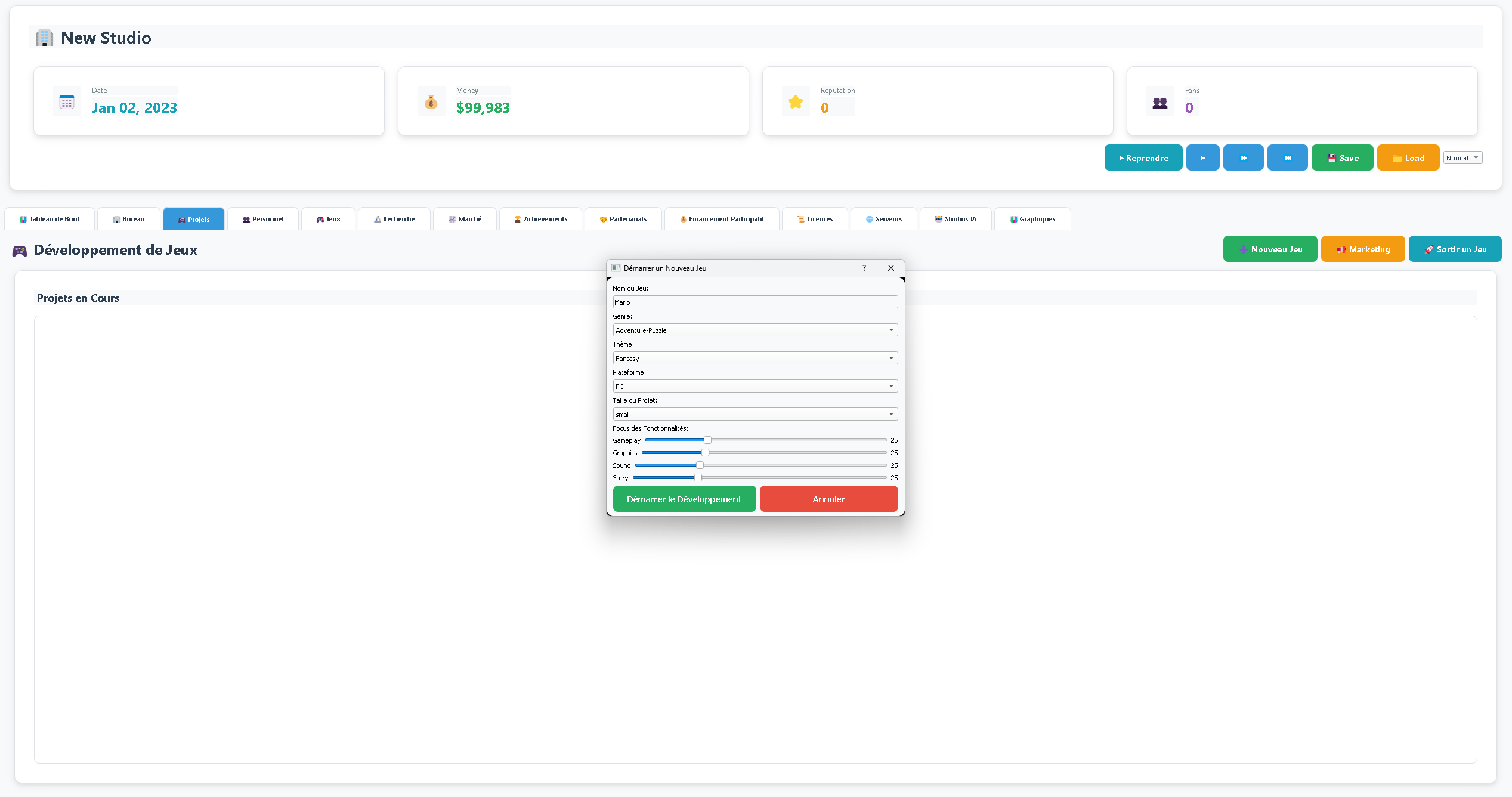Switch to the Recherche tab
Screen dimensions: 1512x797
click(x=394, y=219)
